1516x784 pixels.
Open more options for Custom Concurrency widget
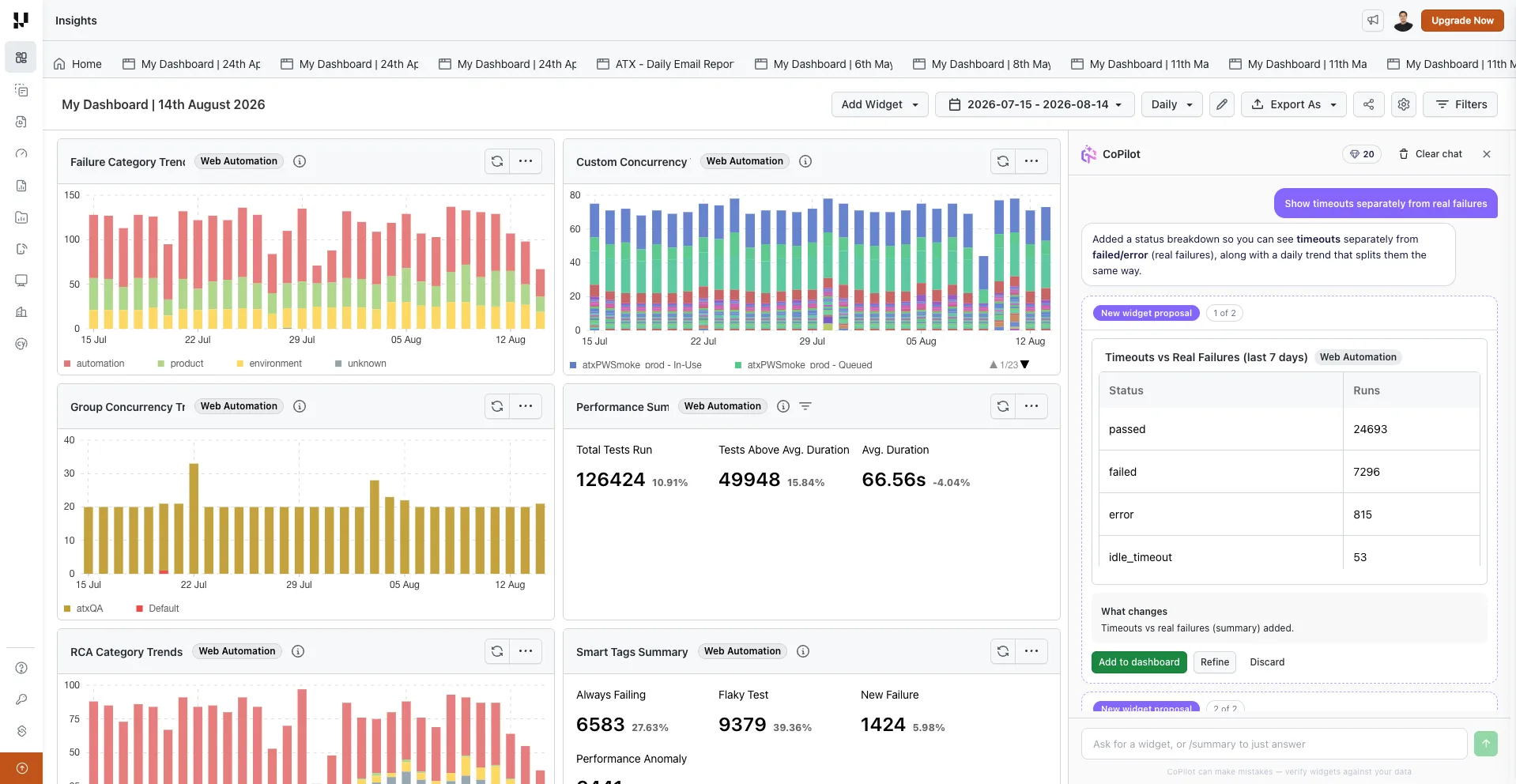[1031, 161]
